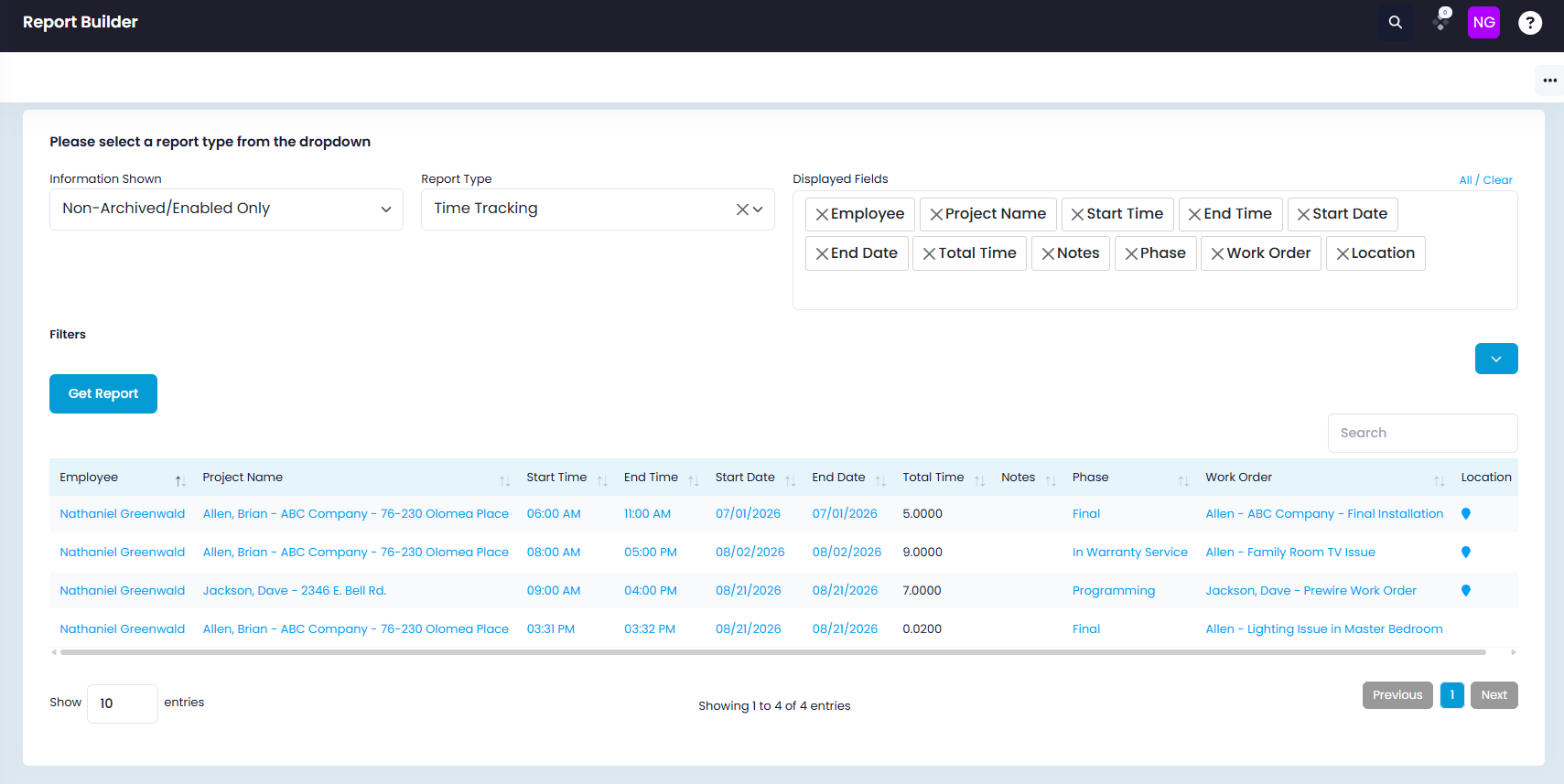Click the Report Builder page title
This screenshot has height=784, width=1564.
tap(81, 22)
